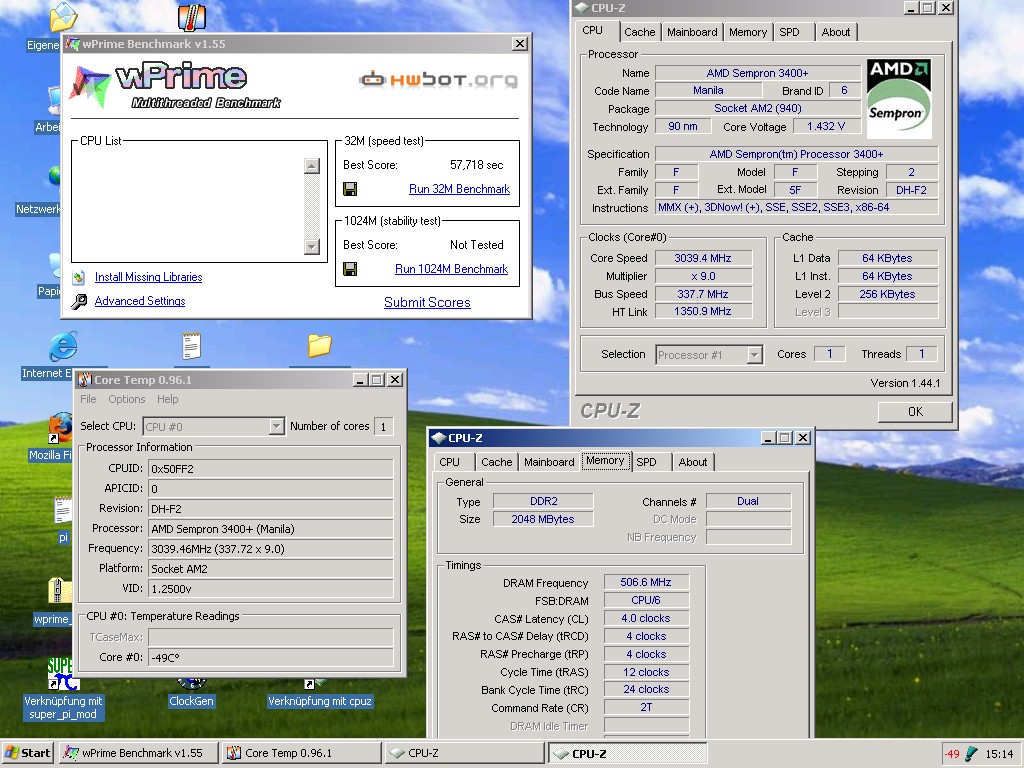Click OK button in CPU-Z window
This screenshot has height=768, width=1024.
915,411
